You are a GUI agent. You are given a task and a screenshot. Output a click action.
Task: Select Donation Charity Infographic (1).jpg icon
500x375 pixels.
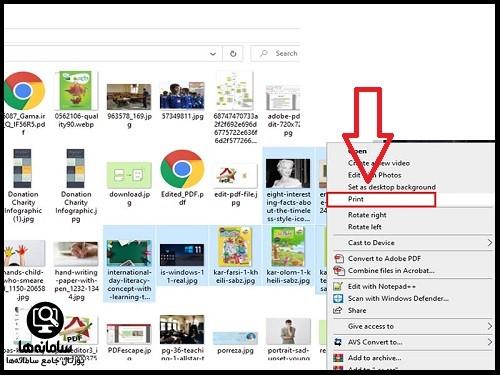click(x=22, y=168)
